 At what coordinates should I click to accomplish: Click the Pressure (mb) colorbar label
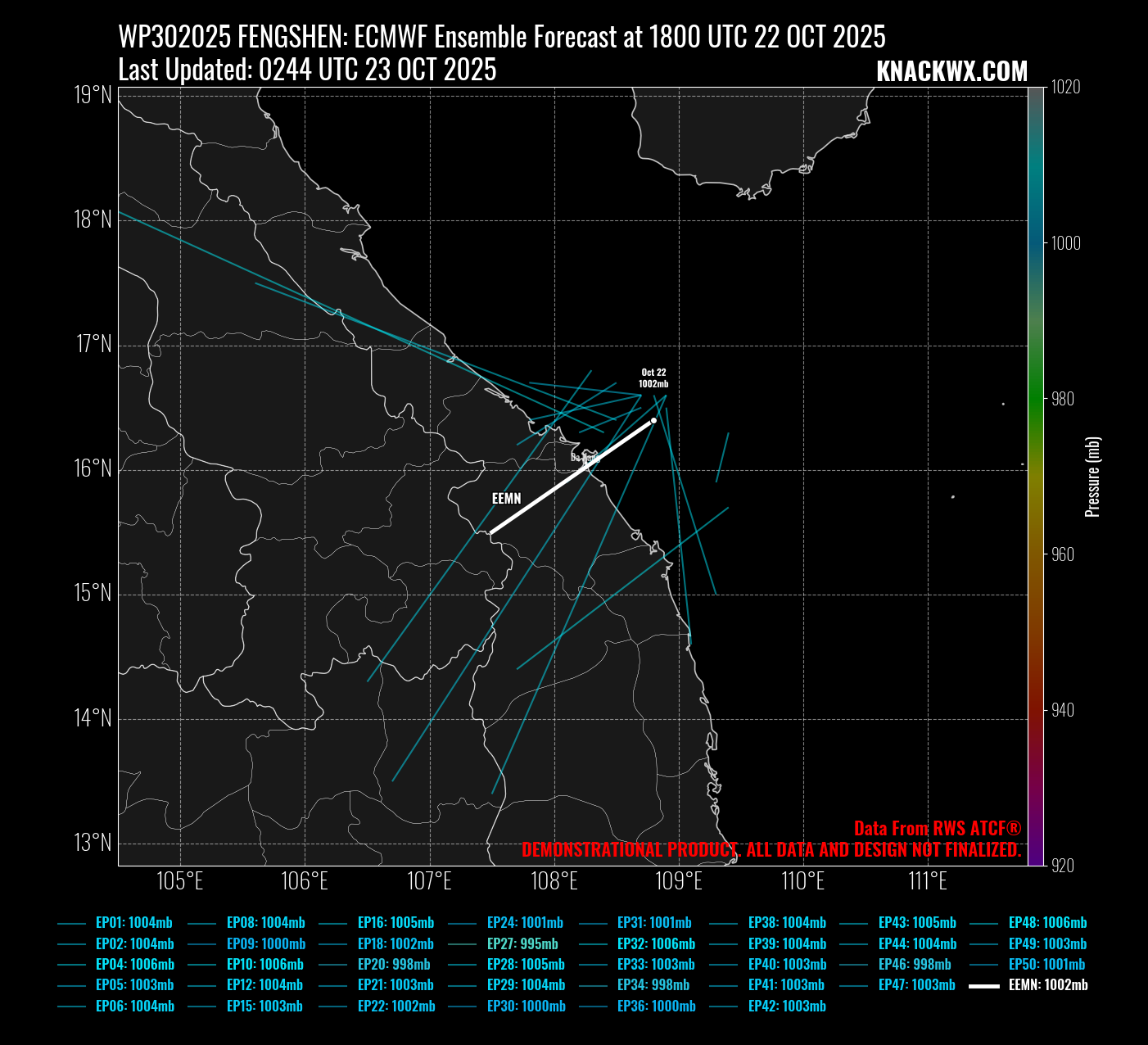click(1092, 477)
